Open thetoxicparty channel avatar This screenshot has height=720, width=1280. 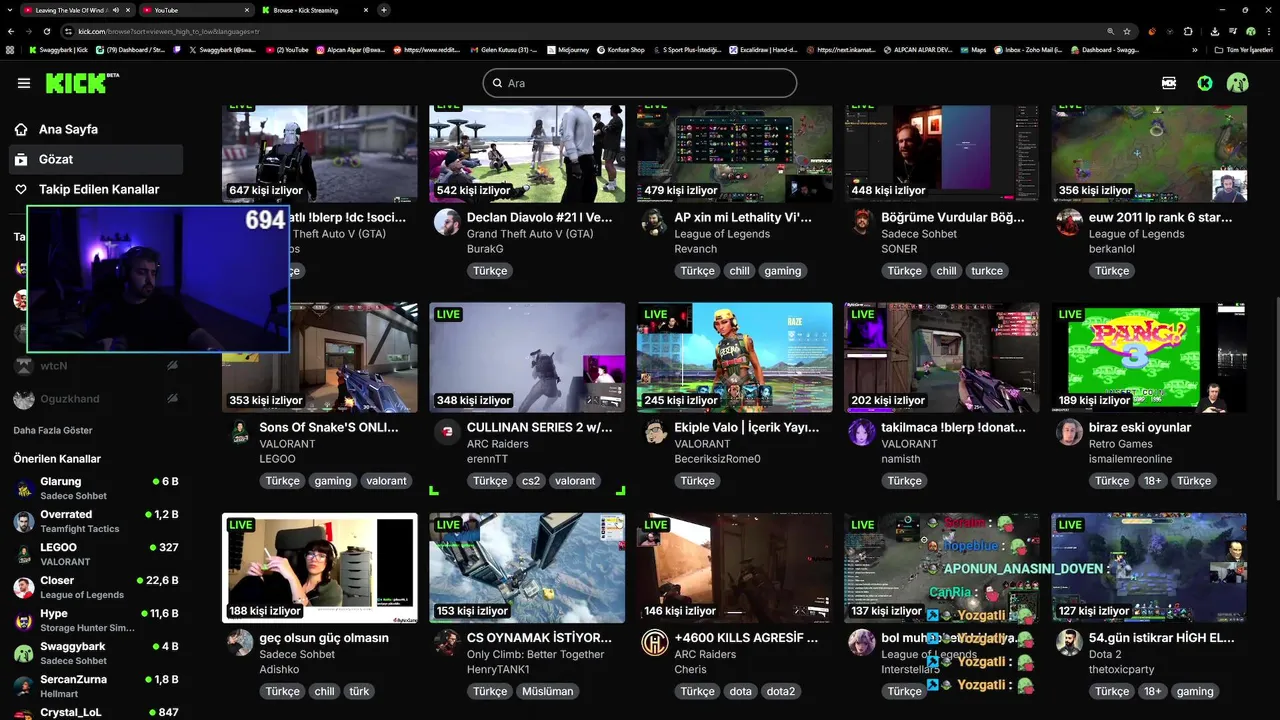pos(1069,642)
